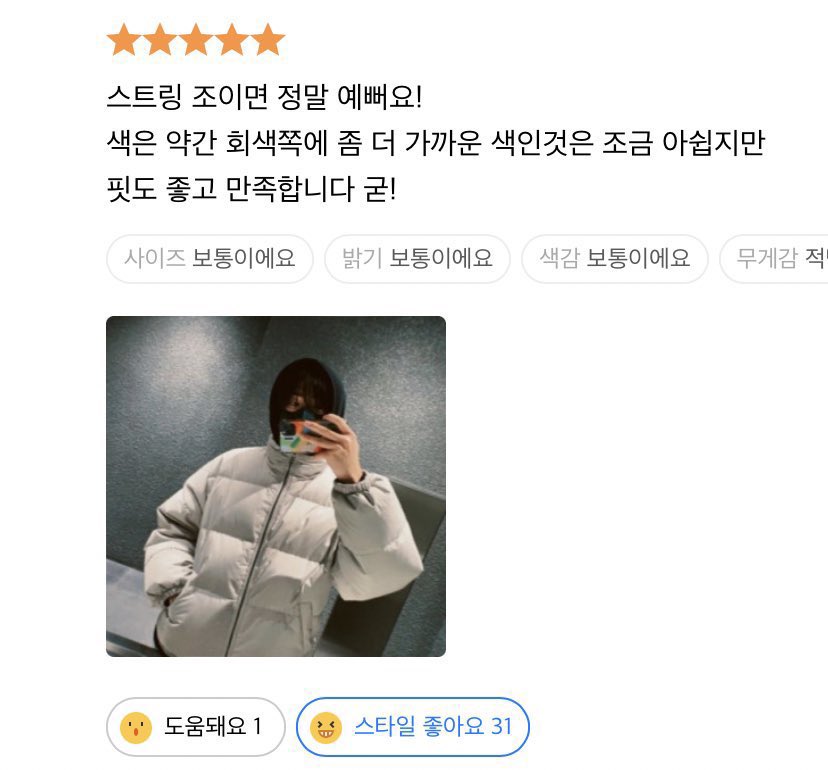Click the review line starting with 색은 약간 회색쪽에
This screenshot has width=828, height=770.
436,143
